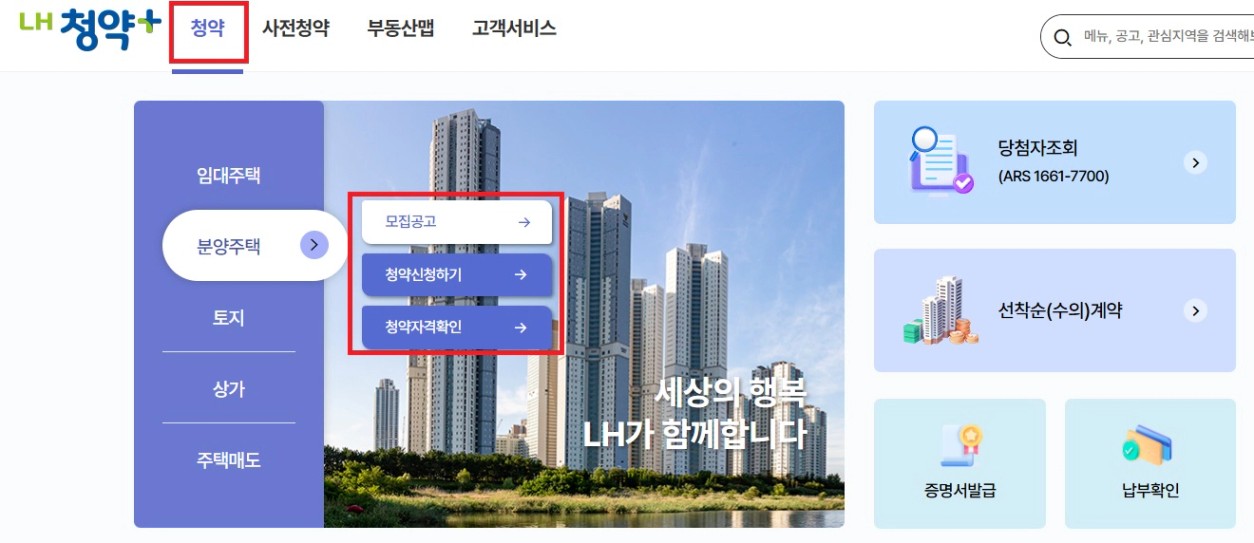Click the arrow on 청약자격확인 button
Viewport: 1254px width, 543px height.
[x=520, y=327]
